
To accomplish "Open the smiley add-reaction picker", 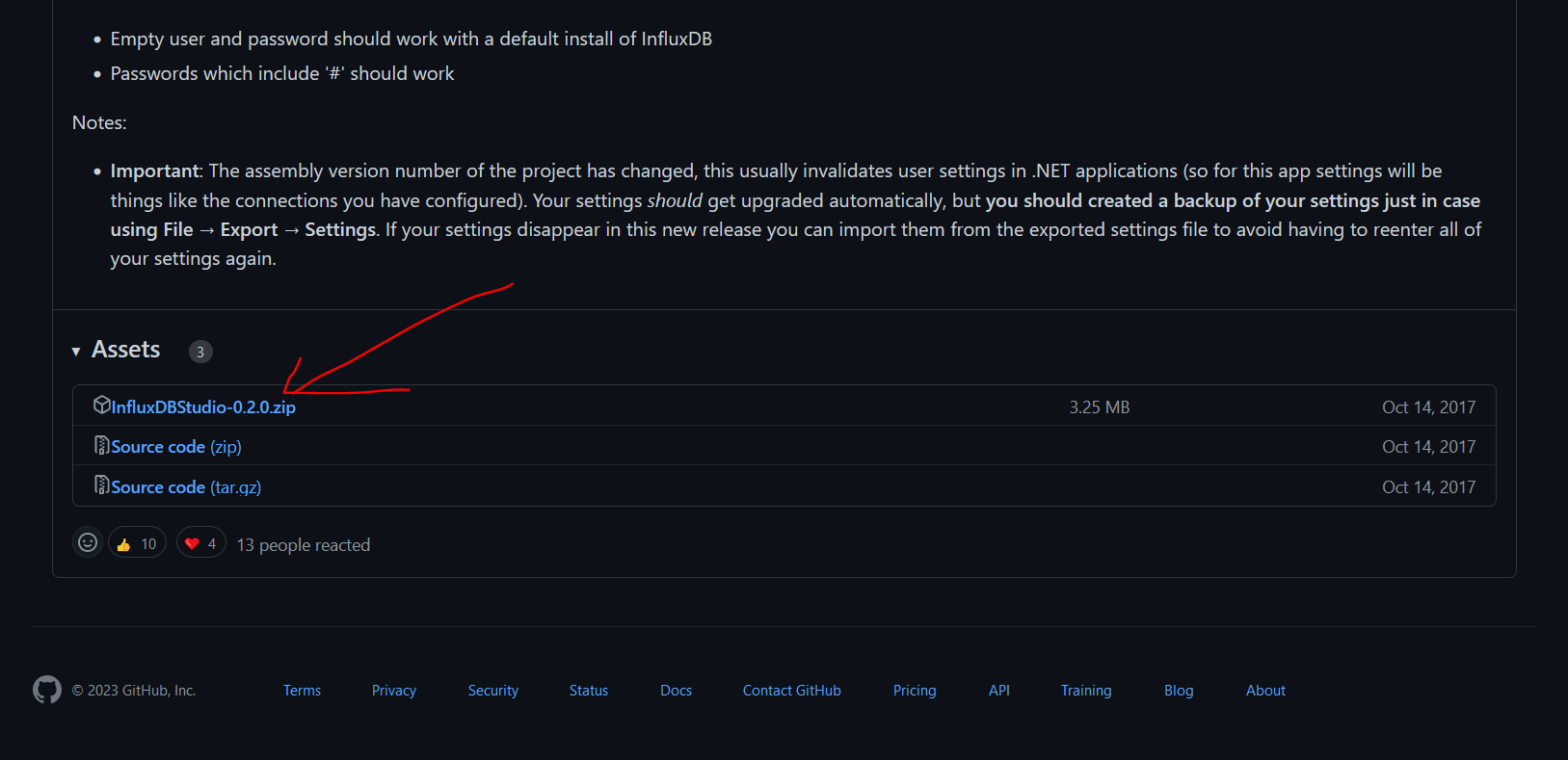I will 88,542.
